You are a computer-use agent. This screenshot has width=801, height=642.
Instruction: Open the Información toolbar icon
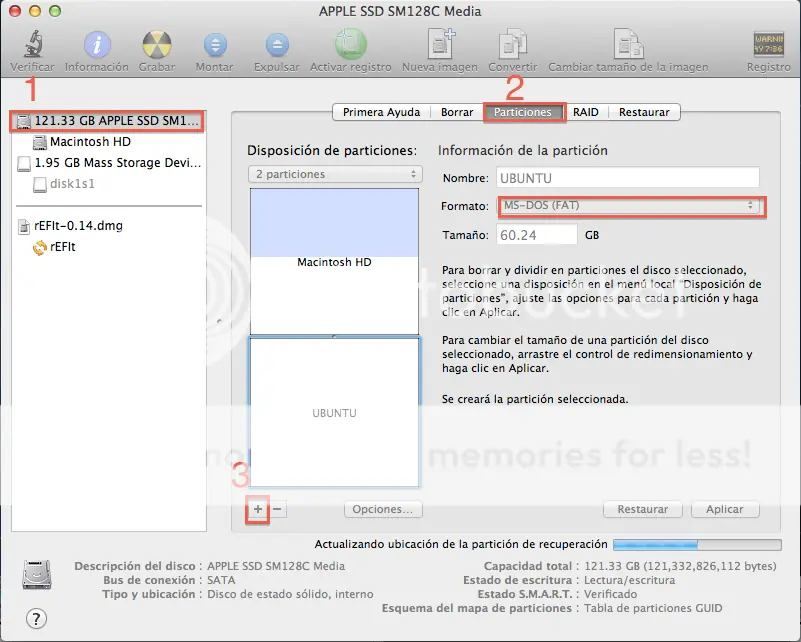click(x=97, y=44)
